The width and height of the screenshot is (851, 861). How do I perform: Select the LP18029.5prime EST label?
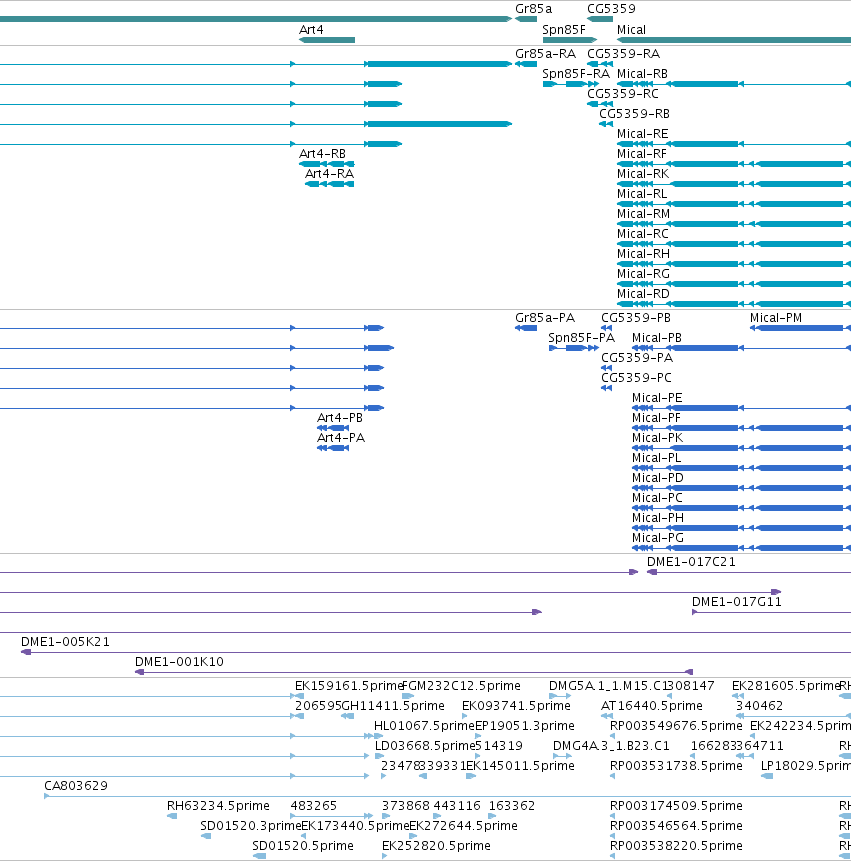pos(806,766)
